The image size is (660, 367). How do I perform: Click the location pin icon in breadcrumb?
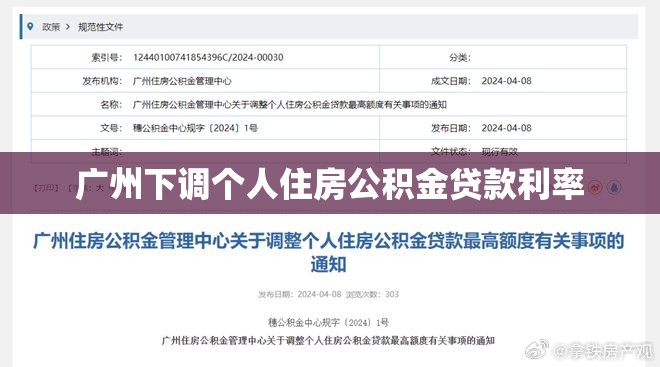[30, 27]
